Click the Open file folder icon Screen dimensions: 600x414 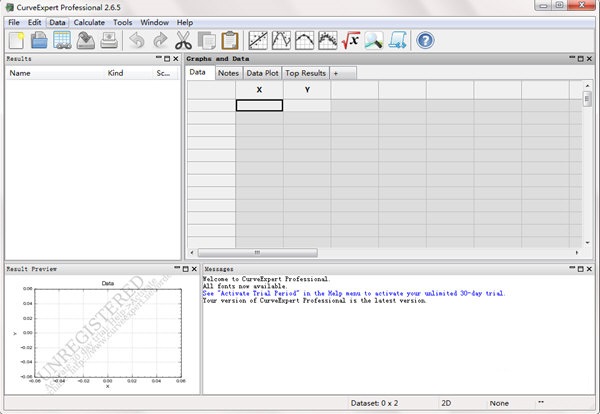click(39, 41)
